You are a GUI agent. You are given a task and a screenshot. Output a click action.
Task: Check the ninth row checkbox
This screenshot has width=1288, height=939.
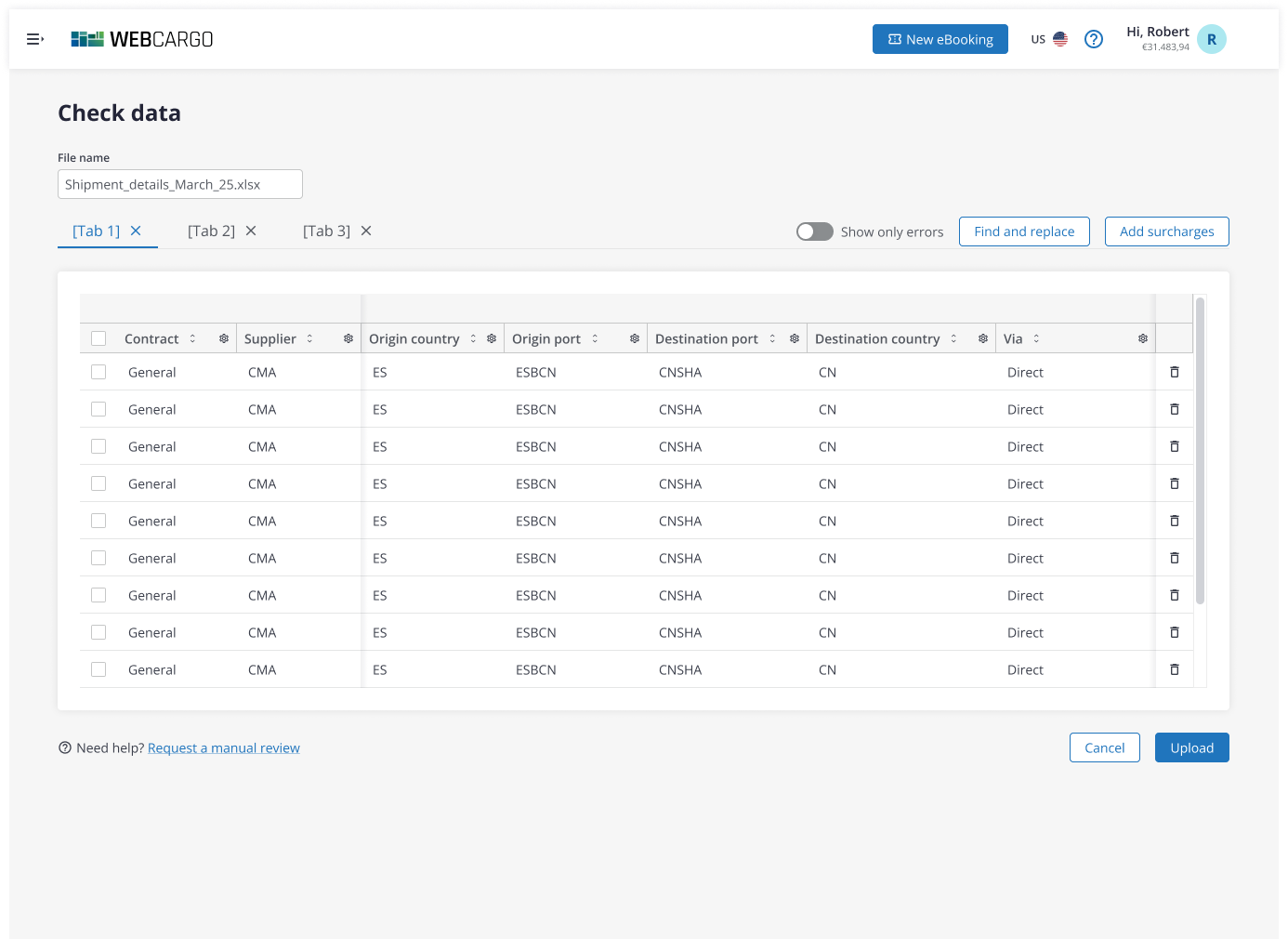(x=99, y=669)
